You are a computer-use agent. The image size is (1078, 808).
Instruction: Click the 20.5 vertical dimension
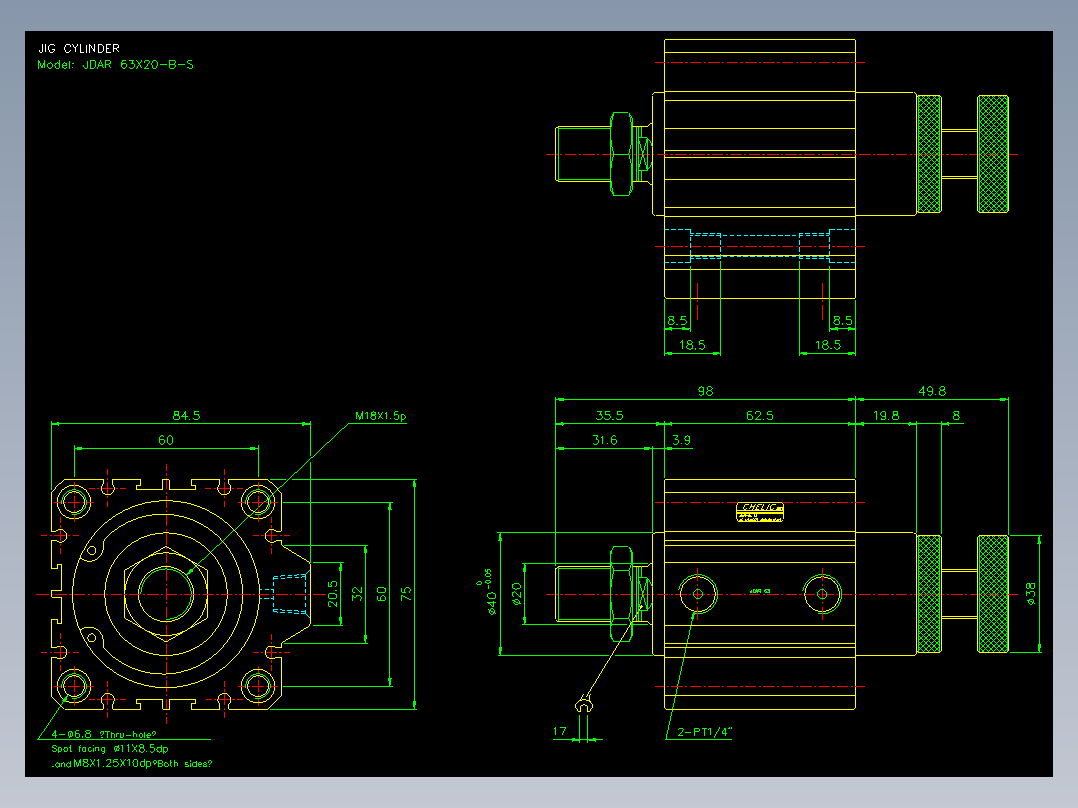point(333,593)
